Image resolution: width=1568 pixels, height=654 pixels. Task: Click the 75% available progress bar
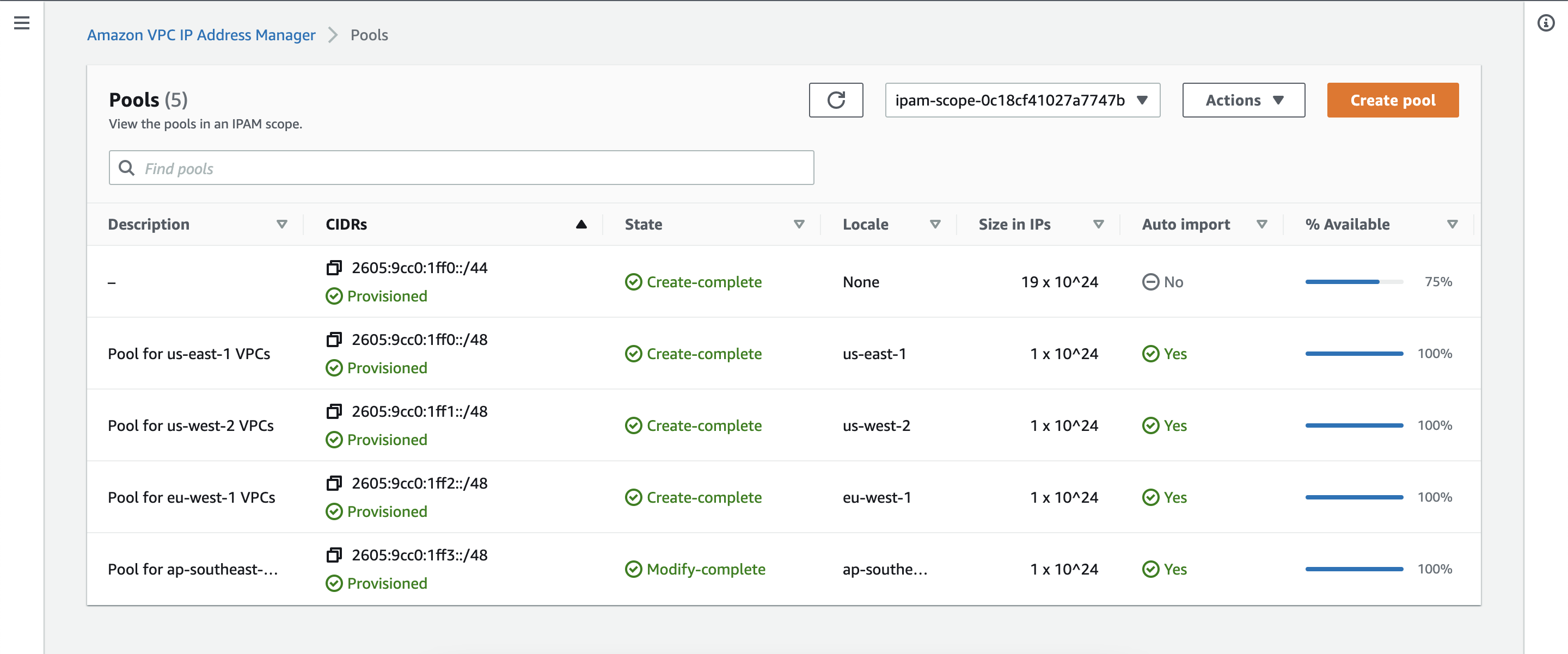pyautogui.click(x=1353, y=282)
